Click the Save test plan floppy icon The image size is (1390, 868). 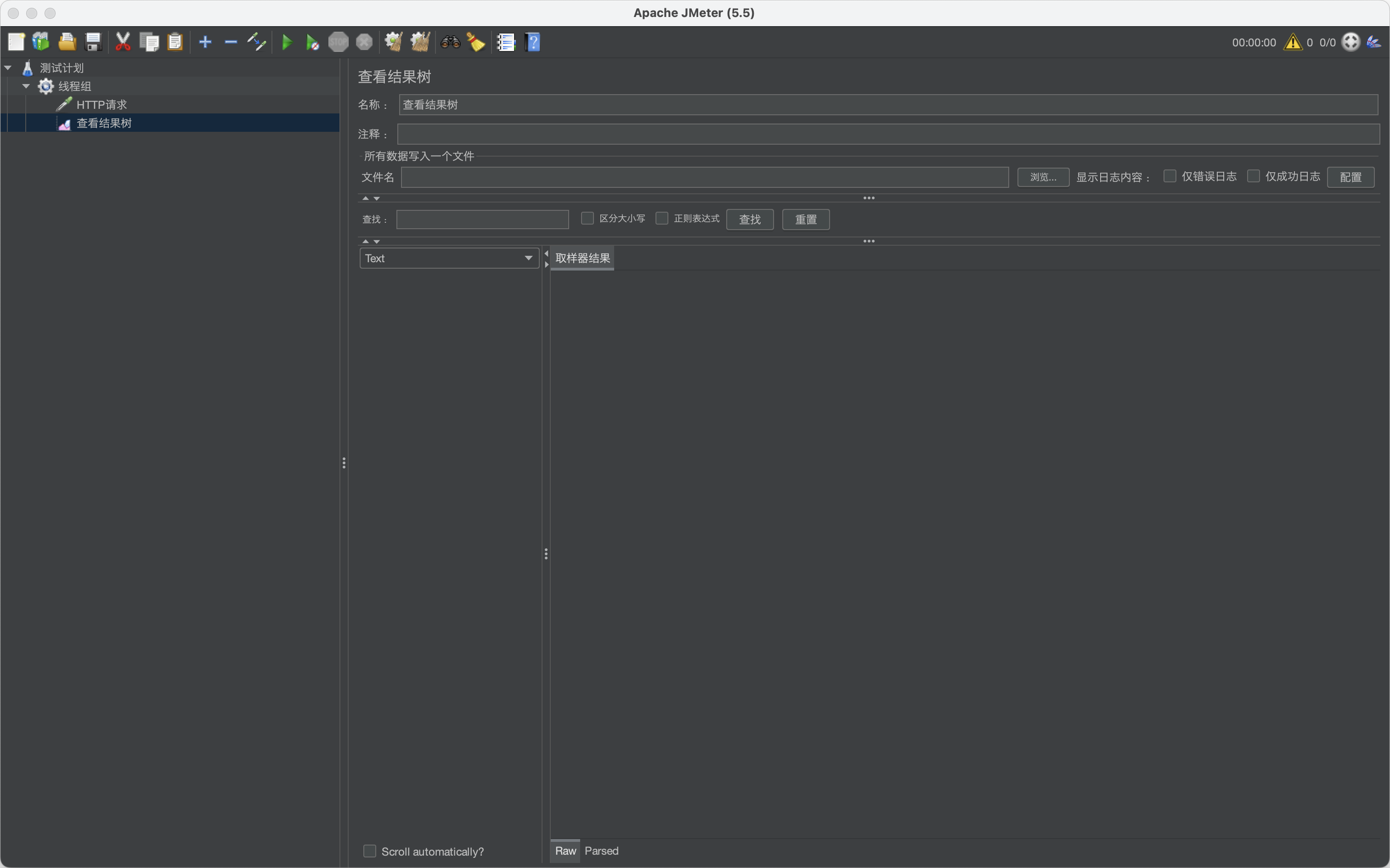pos(93,42)
